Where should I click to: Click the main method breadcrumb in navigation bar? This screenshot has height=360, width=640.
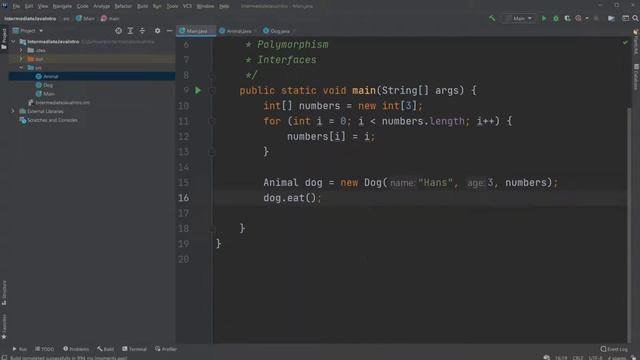(110, 18)
